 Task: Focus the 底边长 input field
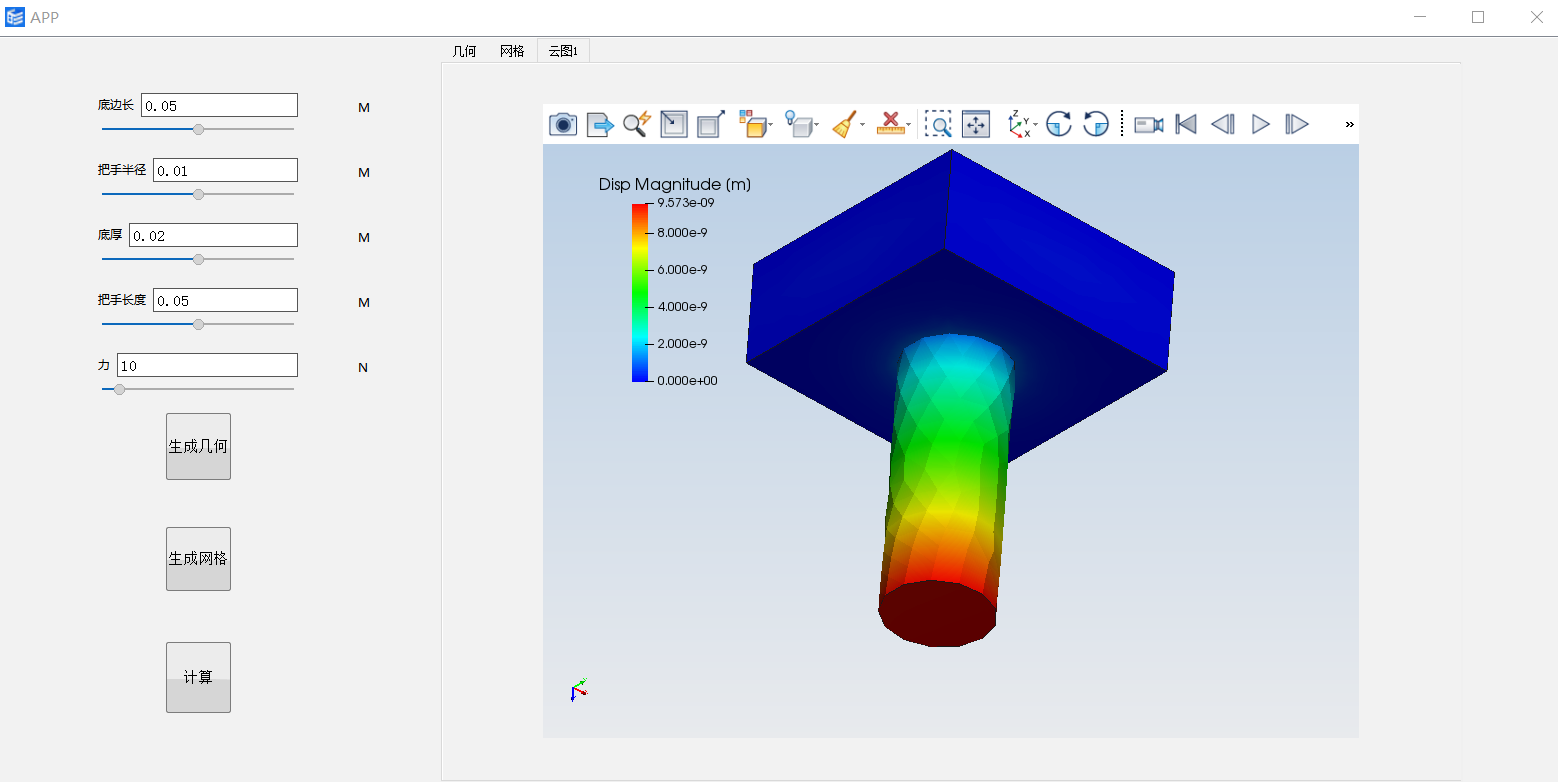(x=219, y=105)
